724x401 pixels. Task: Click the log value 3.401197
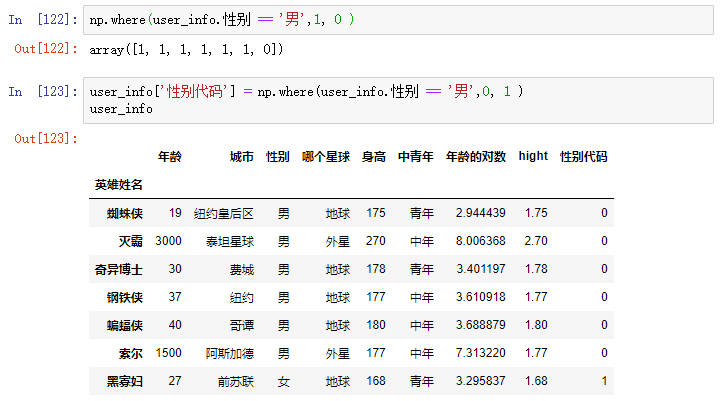pyautogui.click(x=481, y=269)
